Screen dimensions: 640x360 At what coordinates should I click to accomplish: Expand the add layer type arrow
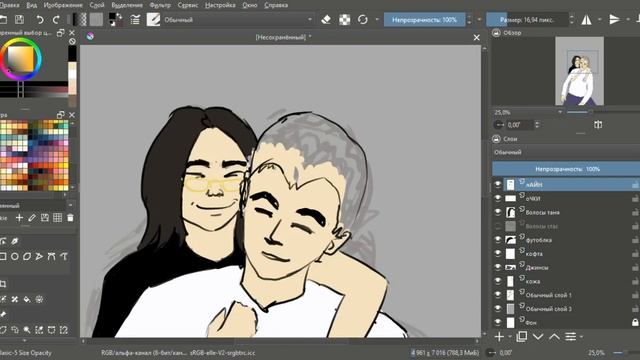[510, 337]
